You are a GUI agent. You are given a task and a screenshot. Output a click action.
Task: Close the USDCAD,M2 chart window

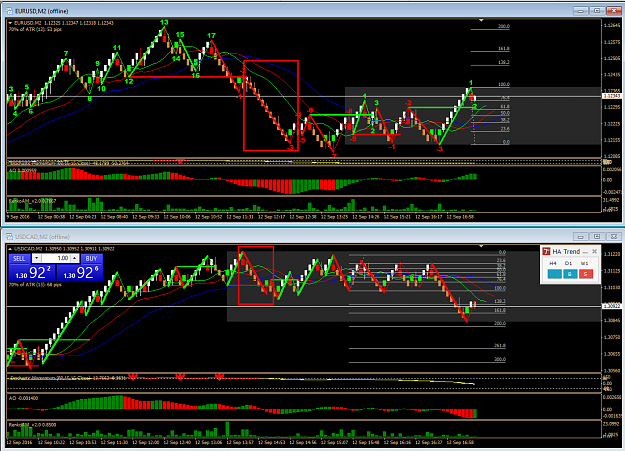click(614, 236)
